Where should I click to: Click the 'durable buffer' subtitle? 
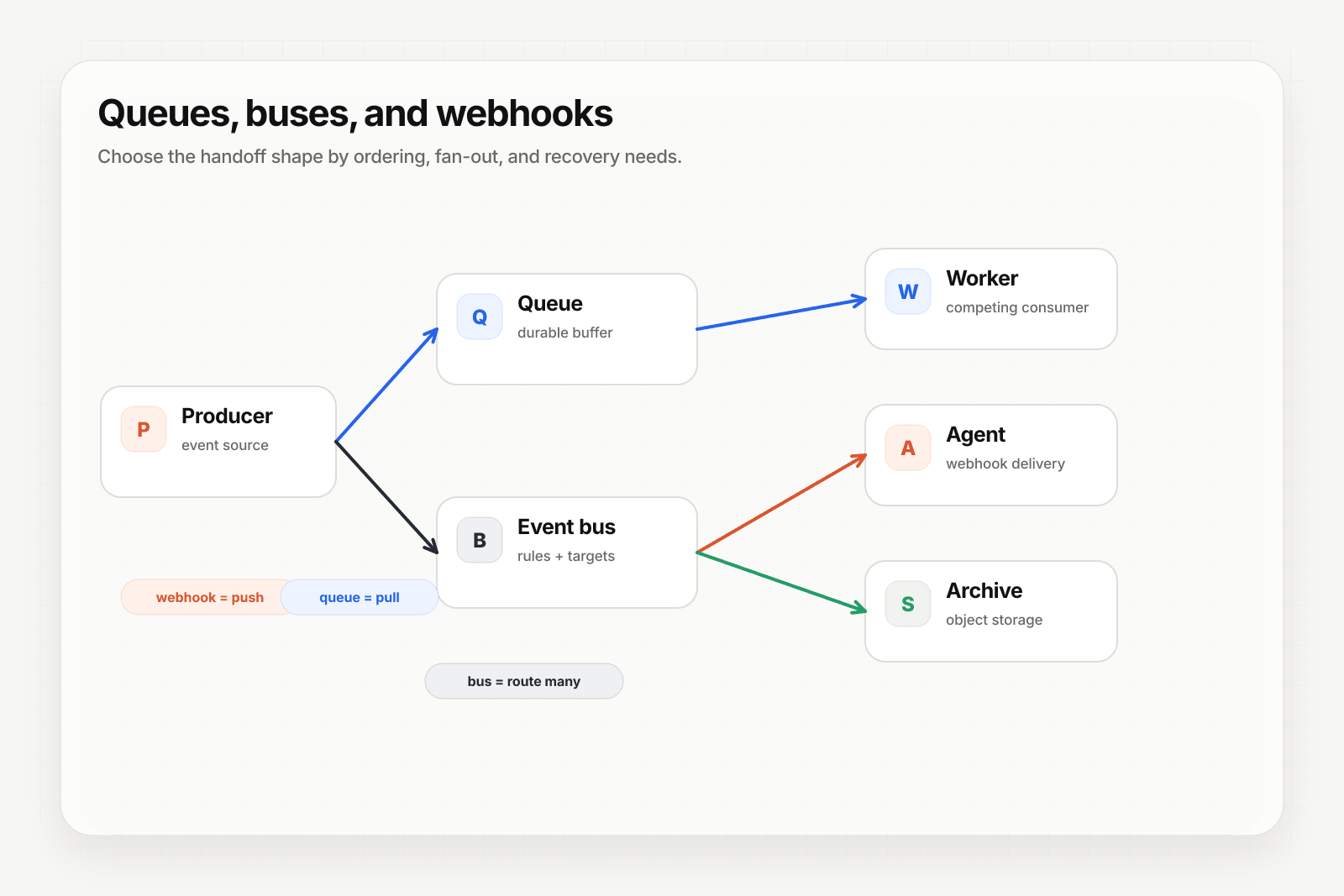[x=565, y=333]
